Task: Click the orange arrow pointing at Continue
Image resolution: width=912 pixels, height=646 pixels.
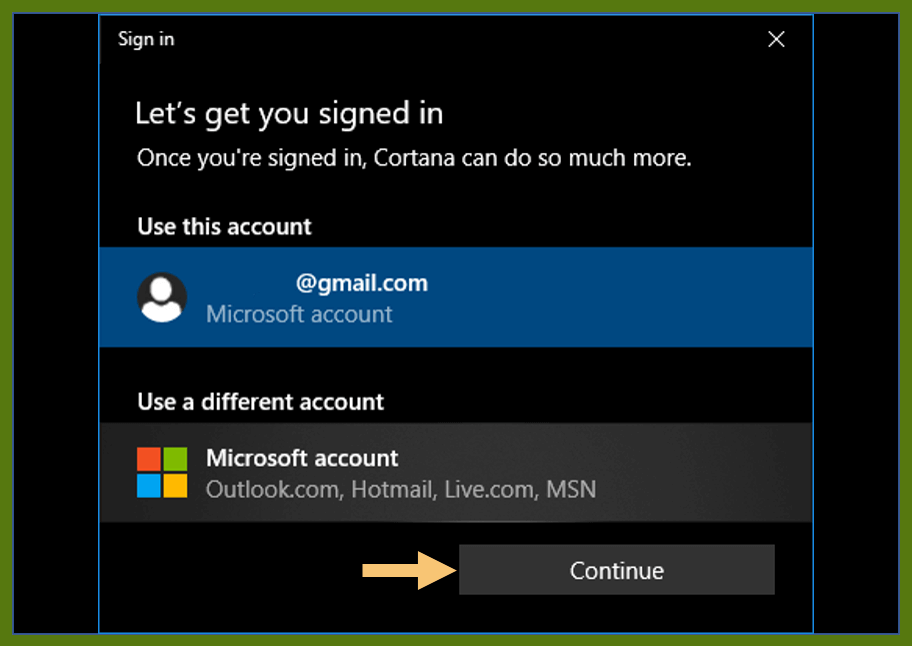Action: (x=410, y=570)
